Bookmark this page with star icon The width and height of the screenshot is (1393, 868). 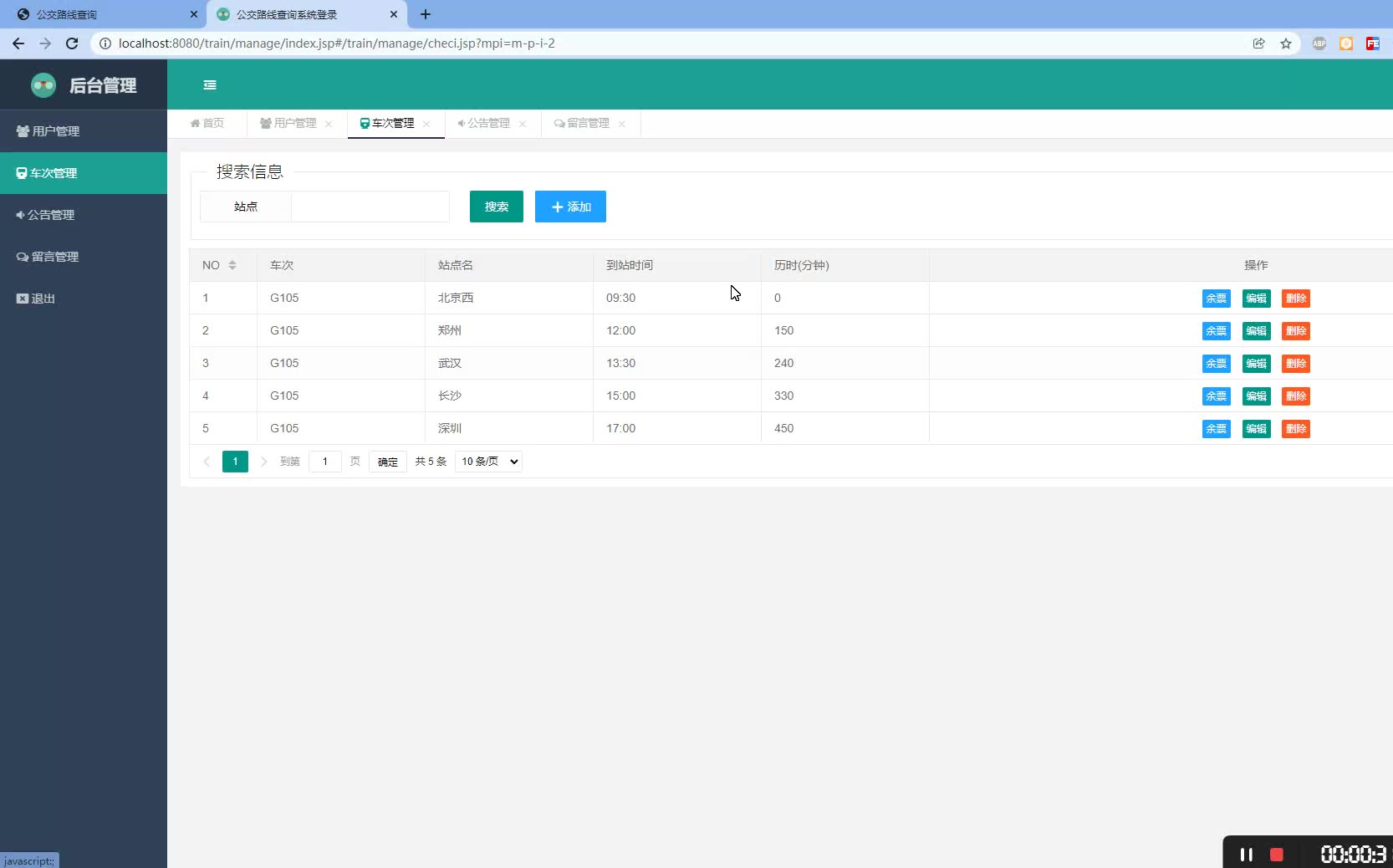tap(1286, 43)
